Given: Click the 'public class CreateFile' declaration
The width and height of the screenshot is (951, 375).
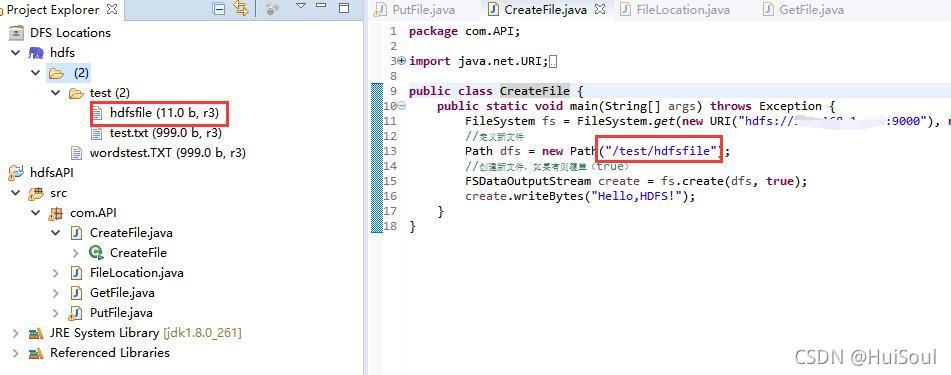Looking at the screenshot, I should tap(489, 91).
